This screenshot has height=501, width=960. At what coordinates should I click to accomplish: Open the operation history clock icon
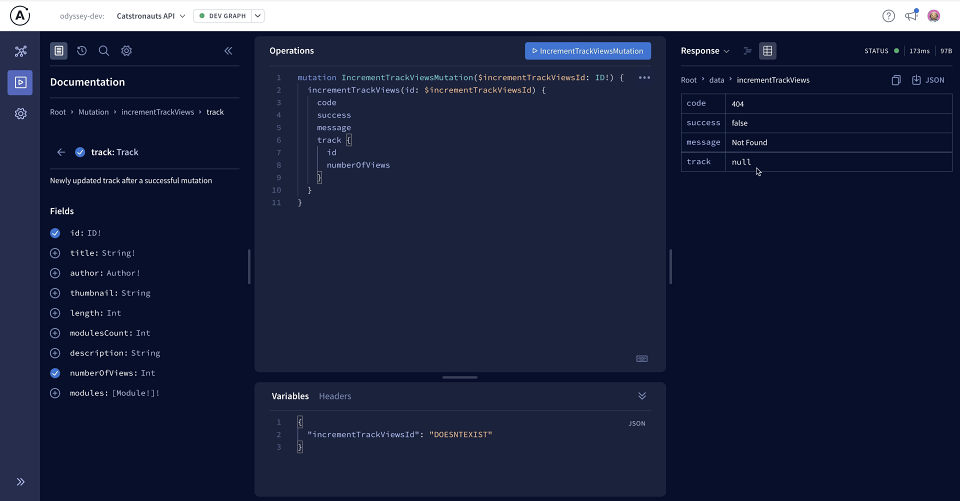tap(81, 51)
